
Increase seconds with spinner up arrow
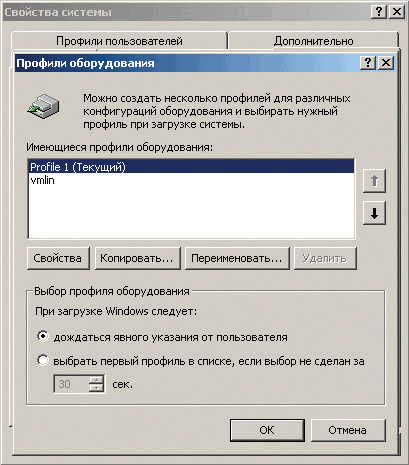click(96, 380)
